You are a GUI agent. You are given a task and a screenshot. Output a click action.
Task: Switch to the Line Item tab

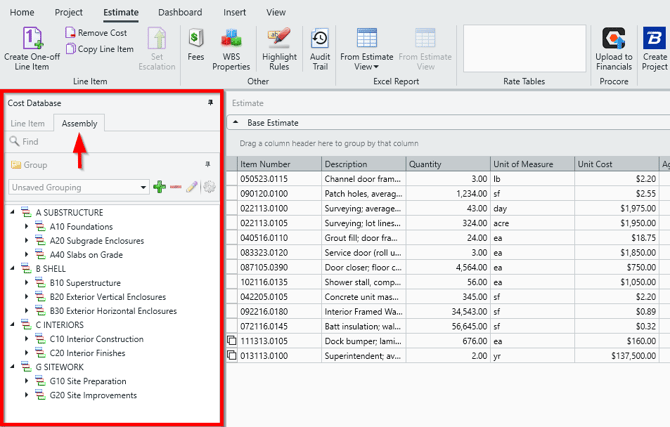[x=28, y=124]
